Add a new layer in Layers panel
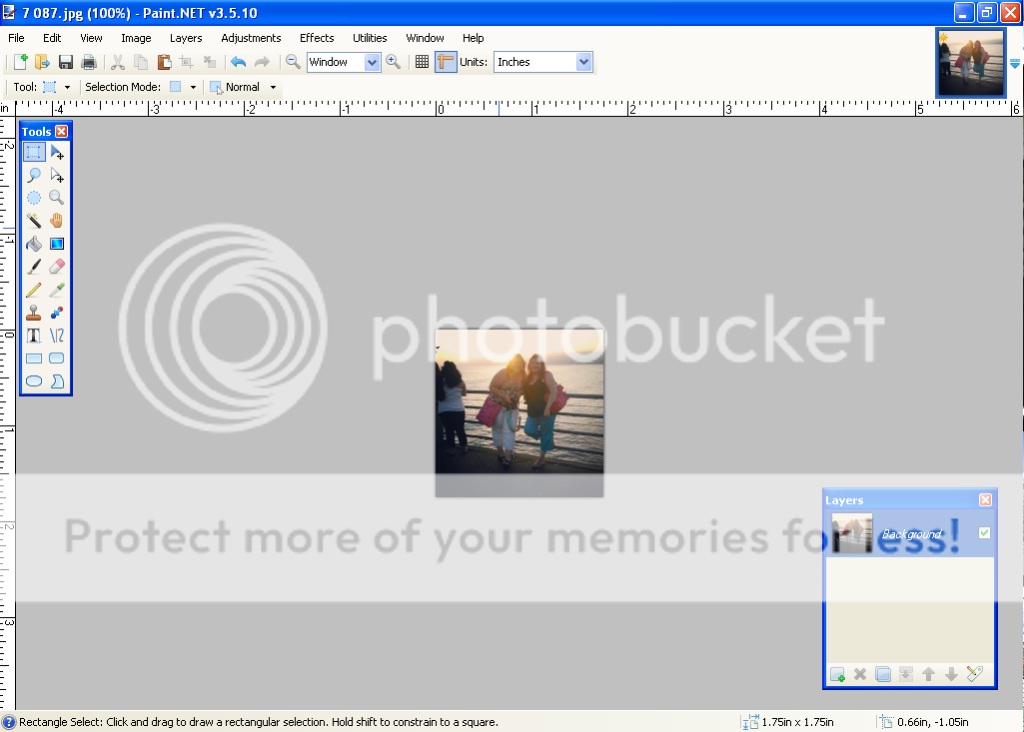Screen dimensions: 1024x732 tap(837, 675)
